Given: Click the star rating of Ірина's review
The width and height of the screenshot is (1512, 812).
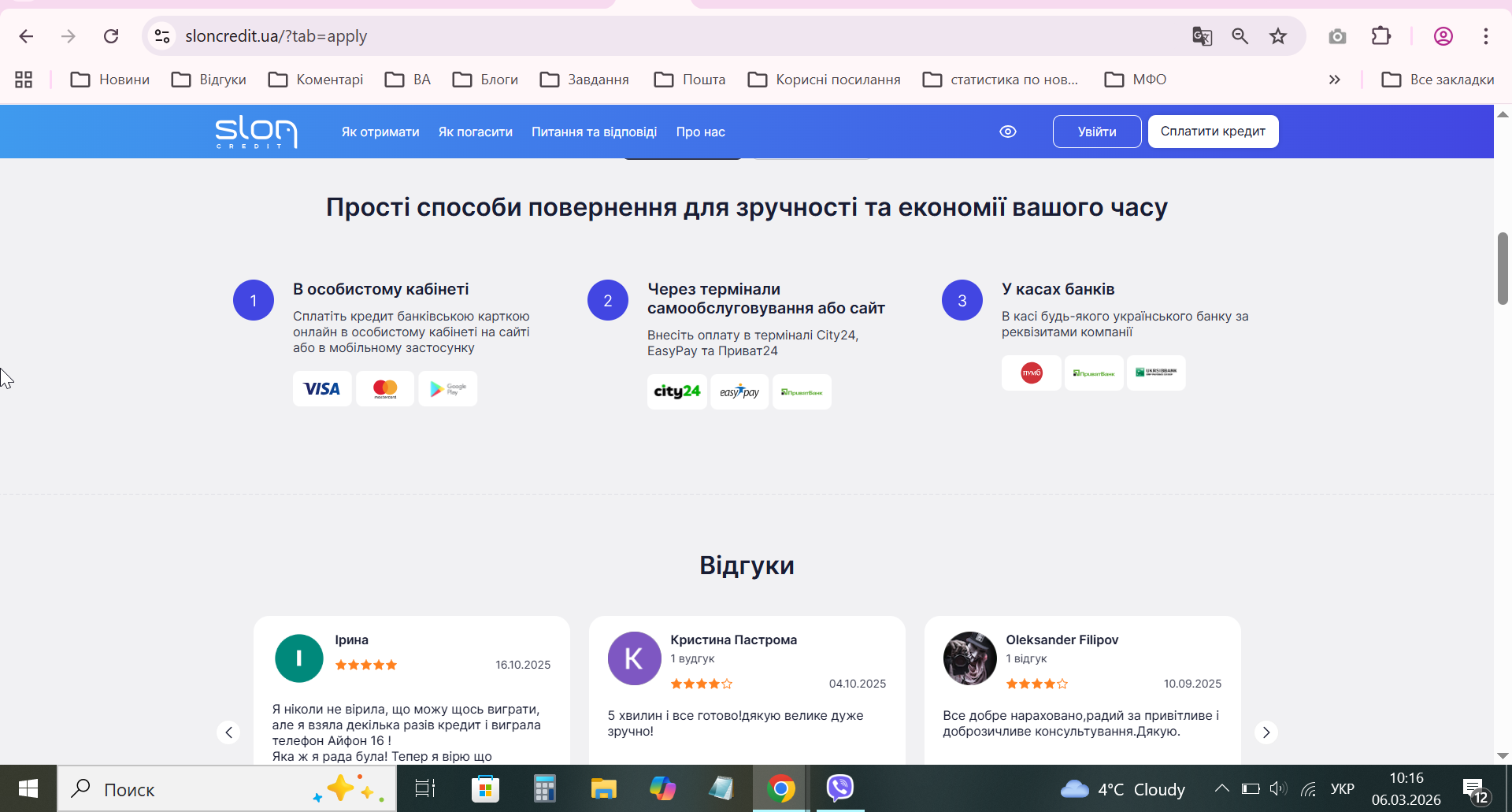Looking at the screenshot, I should (x=366, y=665).
